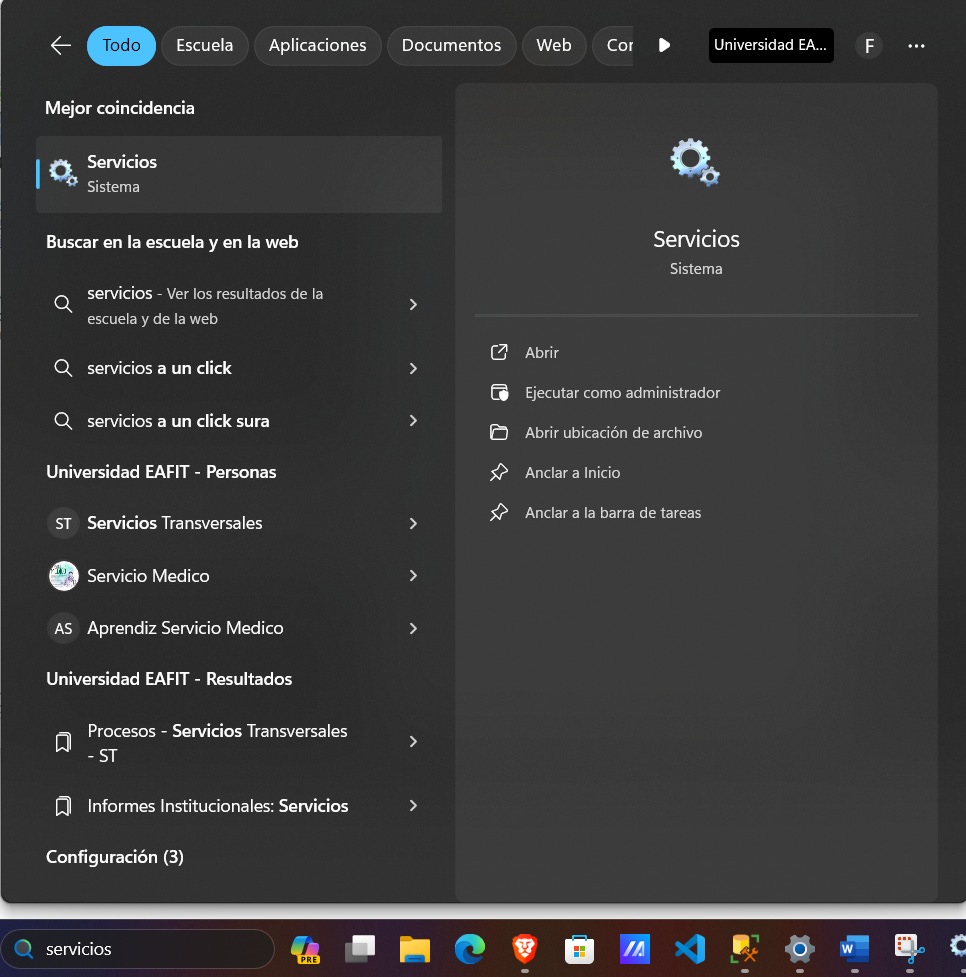Viewport: 966px width, 977px height.
Task: Open Task View from taskbar
Action: coord(360,949)
